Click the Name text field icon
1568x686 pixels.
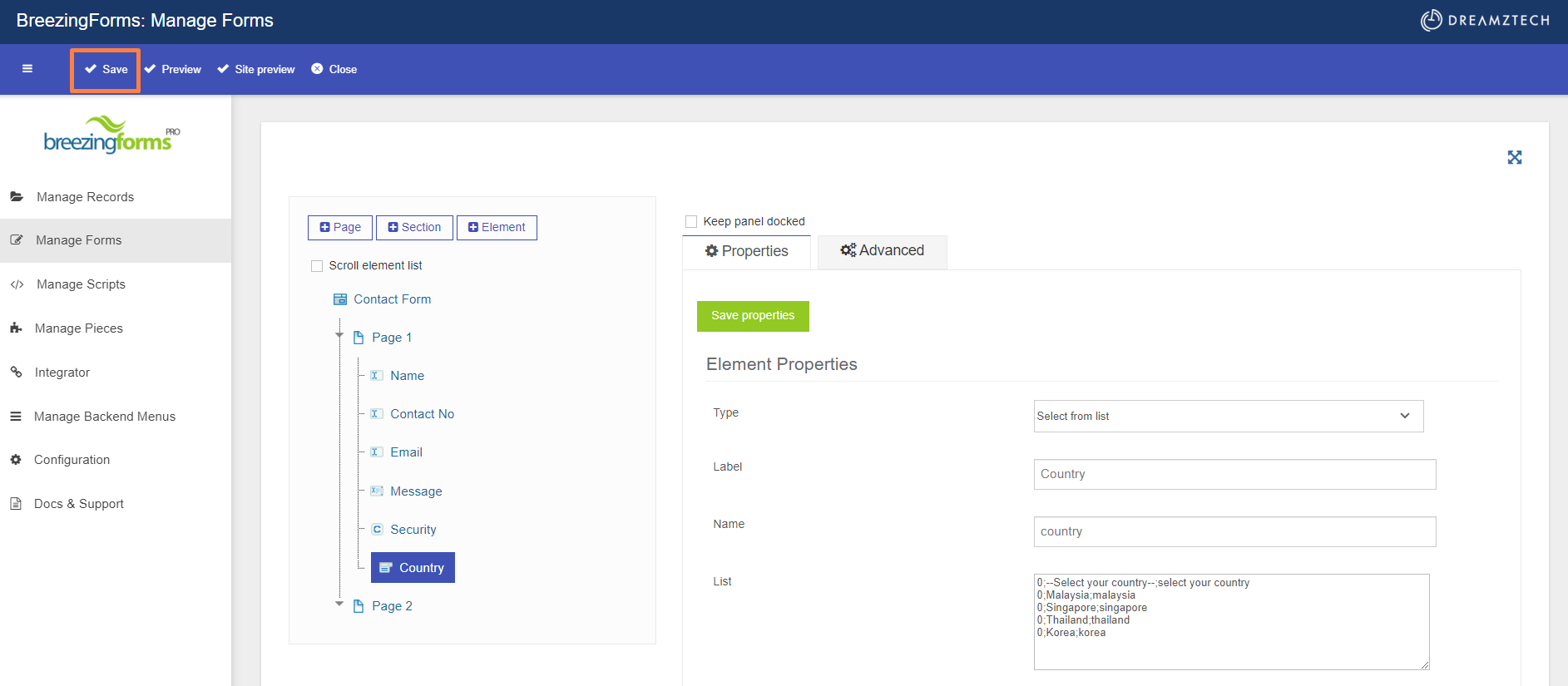tap(377, 376)
